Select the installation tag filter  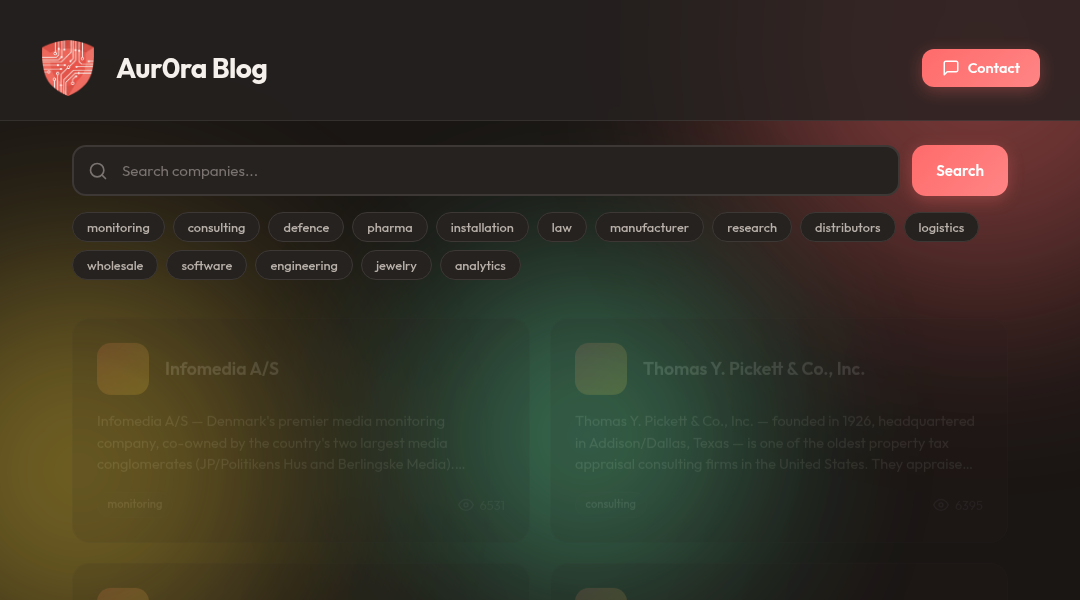(482, 227)
